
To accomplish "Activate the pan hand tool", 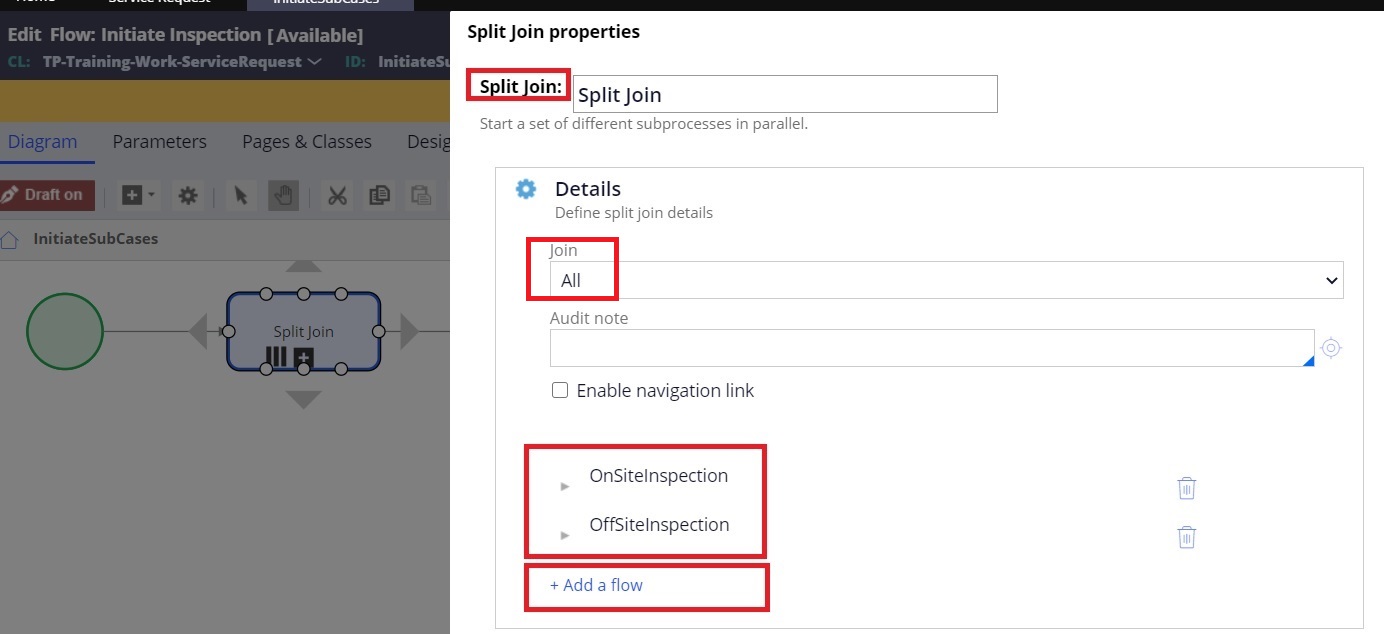I will (x=283, y=195).
